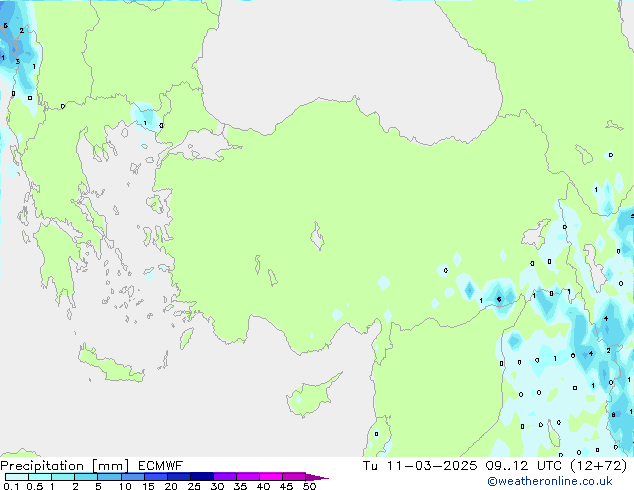Pick the 10–15 mm blue legend swatch

pyautogui.click(x=132, y=477)
